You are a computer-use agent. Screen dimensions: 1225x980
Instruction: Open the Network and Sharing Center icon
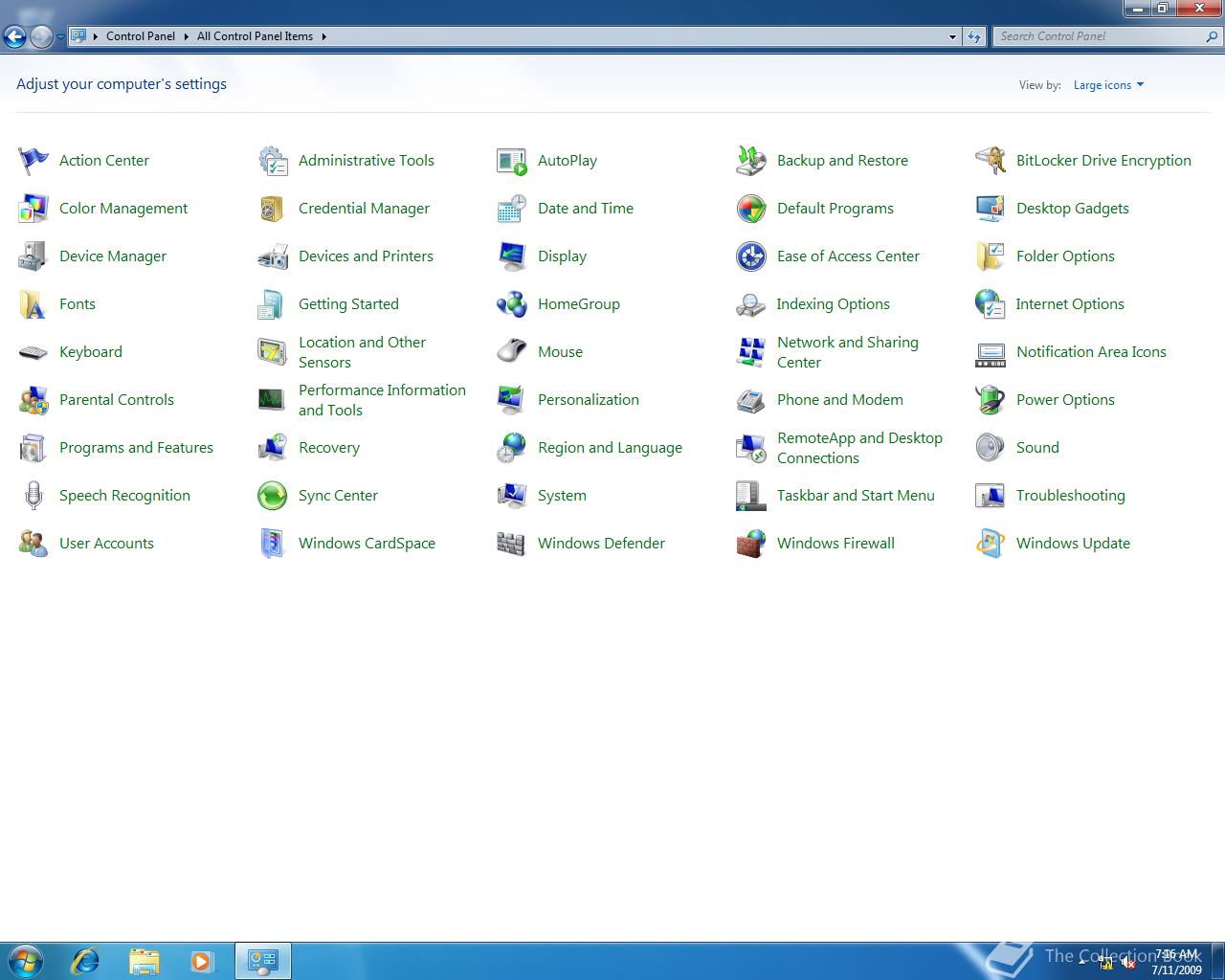click(x=751, y=352)
